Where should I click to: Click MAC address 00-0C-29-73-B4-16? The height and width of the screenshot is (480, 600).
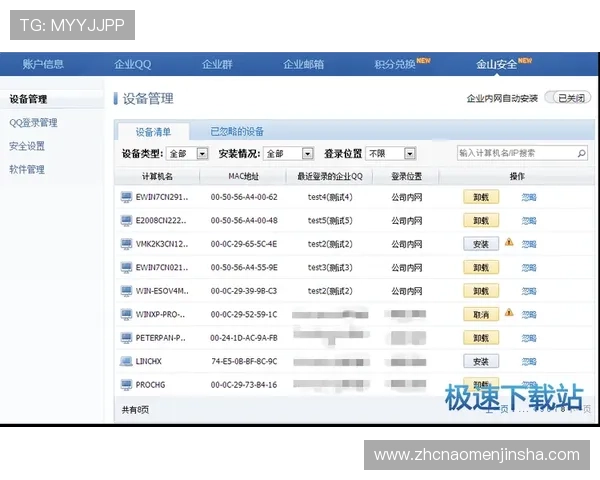(244, 385)
